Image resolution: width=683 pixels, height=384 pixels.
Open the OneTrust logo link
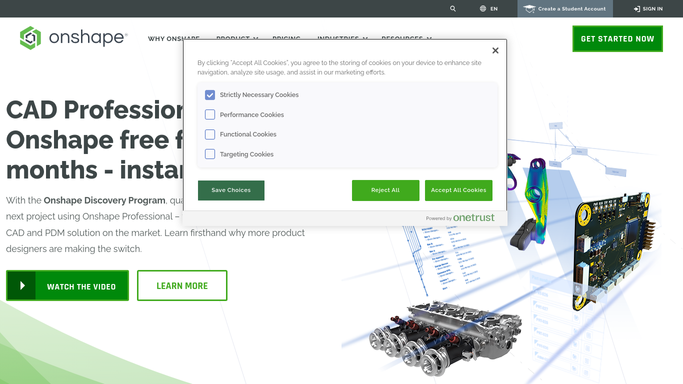(473, 218)
